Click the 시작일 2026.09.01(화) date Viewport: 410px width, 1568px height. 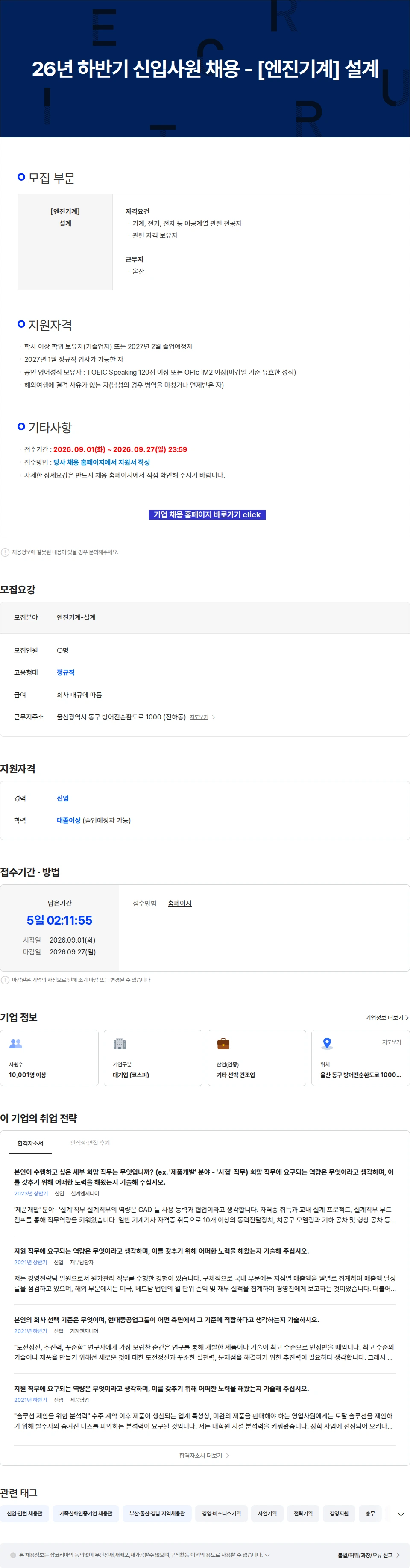[x=72, y=940]
